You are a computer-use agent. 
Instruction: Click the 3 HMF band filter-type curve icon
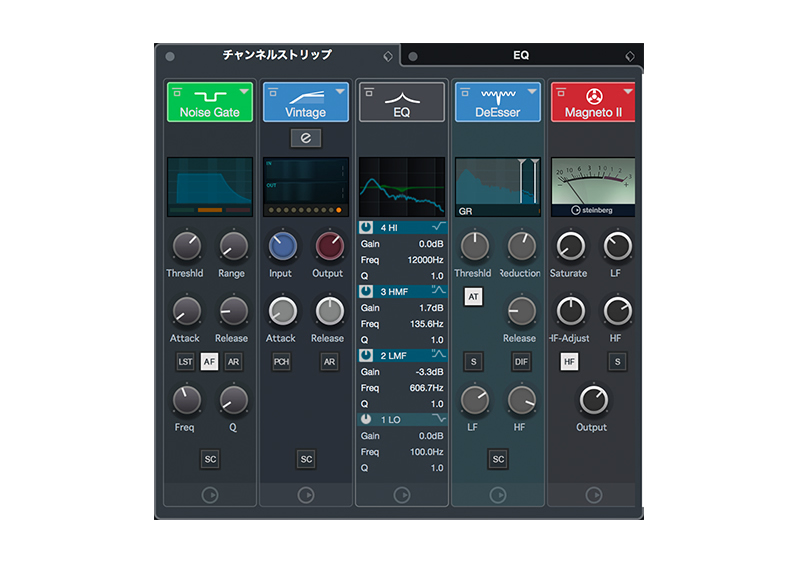tap(438, 290)
